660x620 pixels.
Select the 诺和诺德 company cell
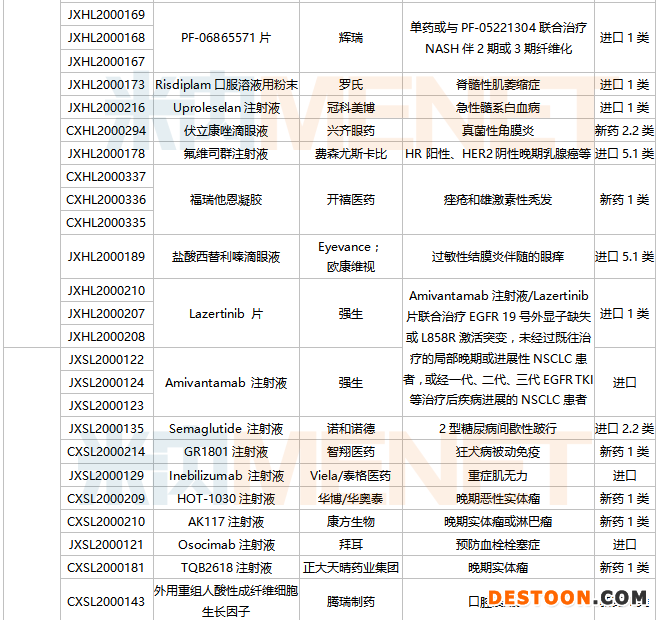click(351, 429)
